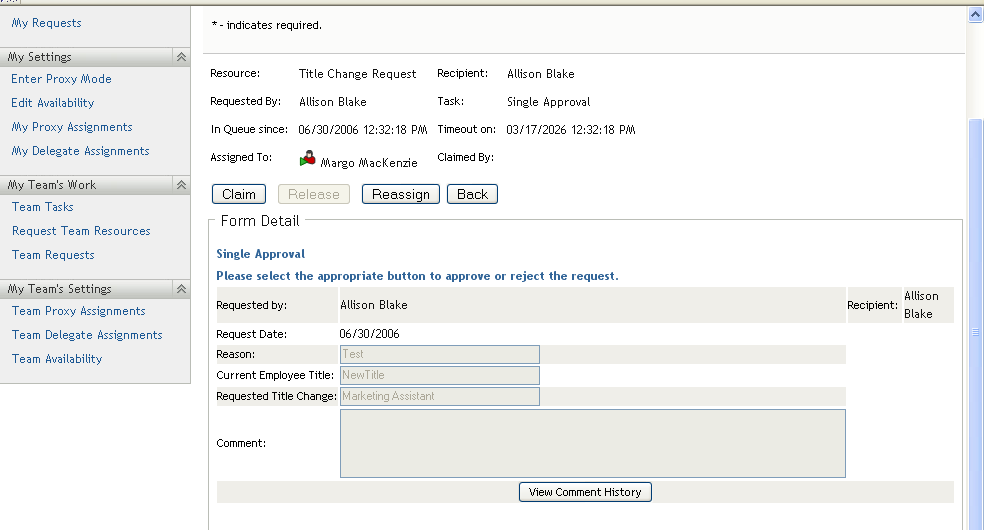Open Request Team Resources
This screenshot has width=984, height=530.
pyautogui.click(x=81, y=231)
